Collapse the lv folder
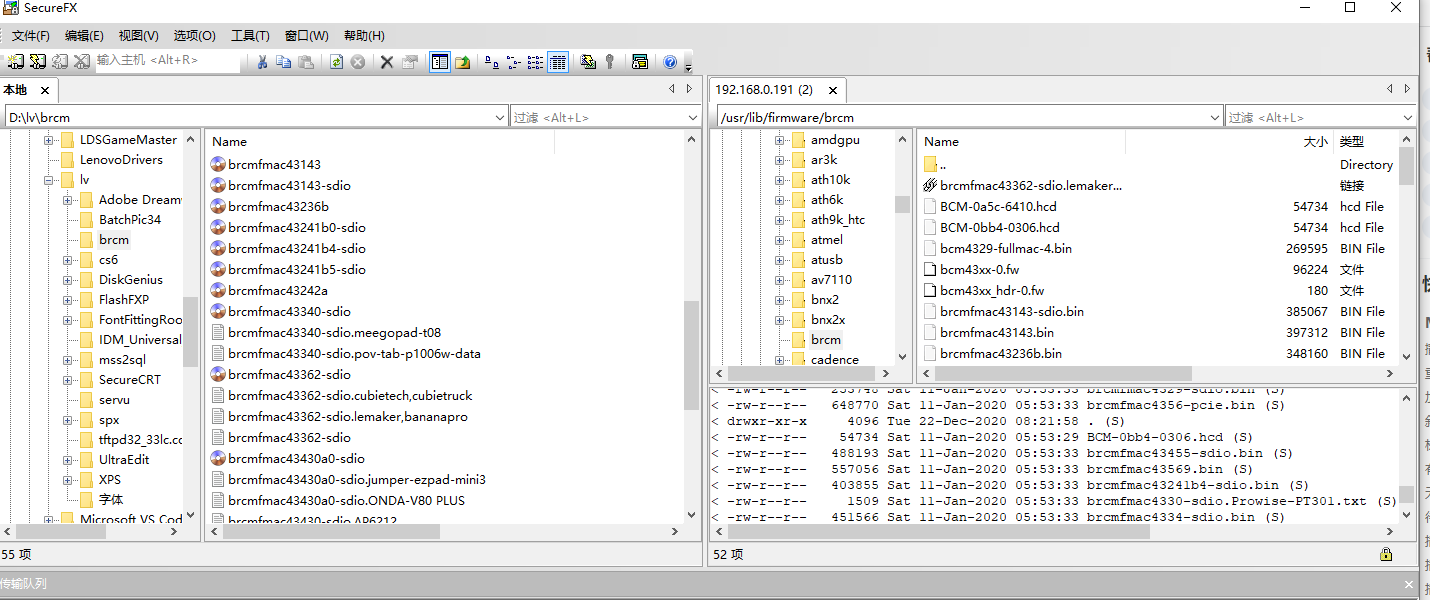This screenshot has height=600, width=1430. click(48, 180)
